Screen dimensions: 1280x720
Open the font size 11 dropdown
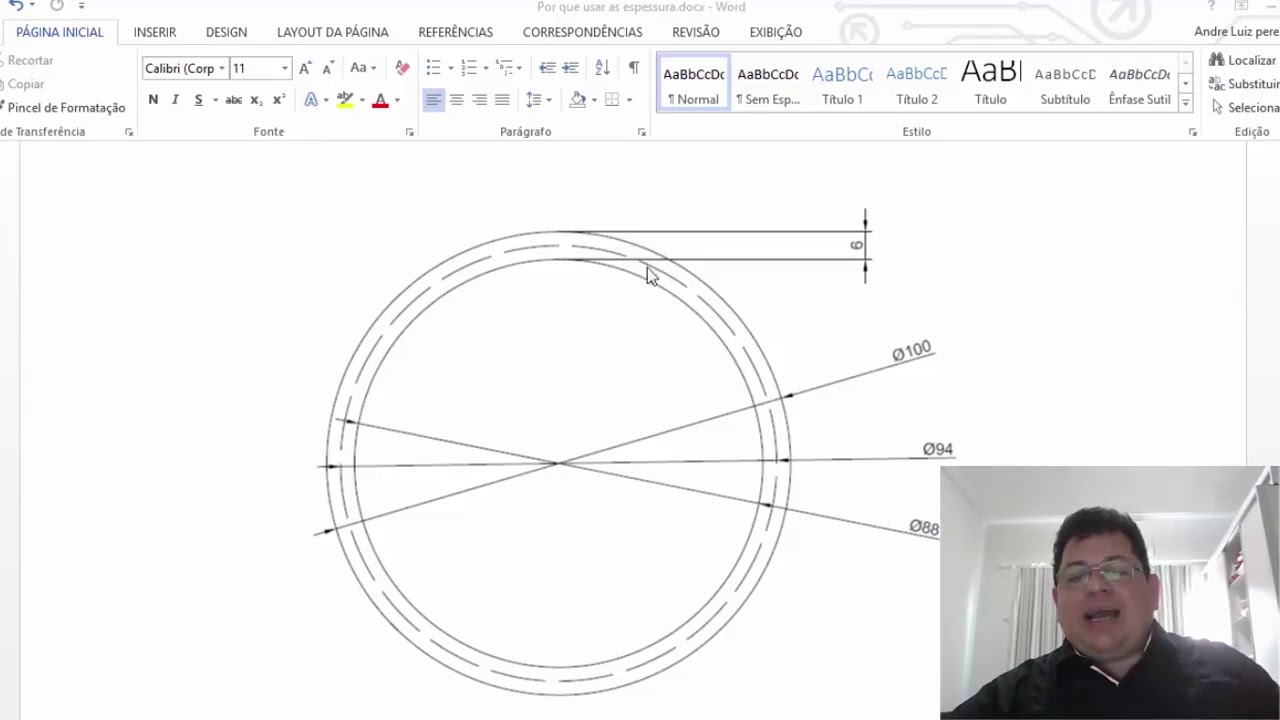click(x=285, y=68)
